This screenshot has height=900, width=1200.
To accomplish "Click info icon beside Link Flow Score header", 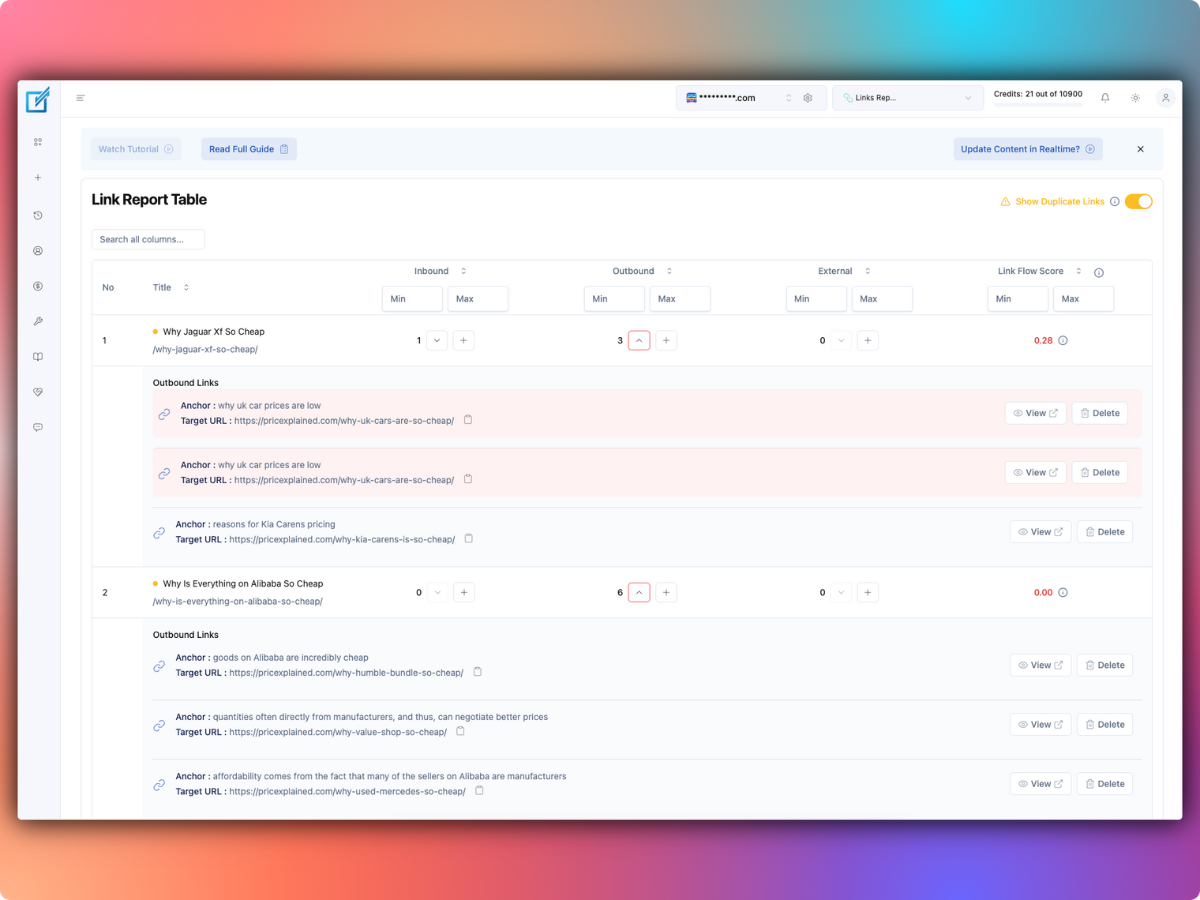I will point(1099,272).
